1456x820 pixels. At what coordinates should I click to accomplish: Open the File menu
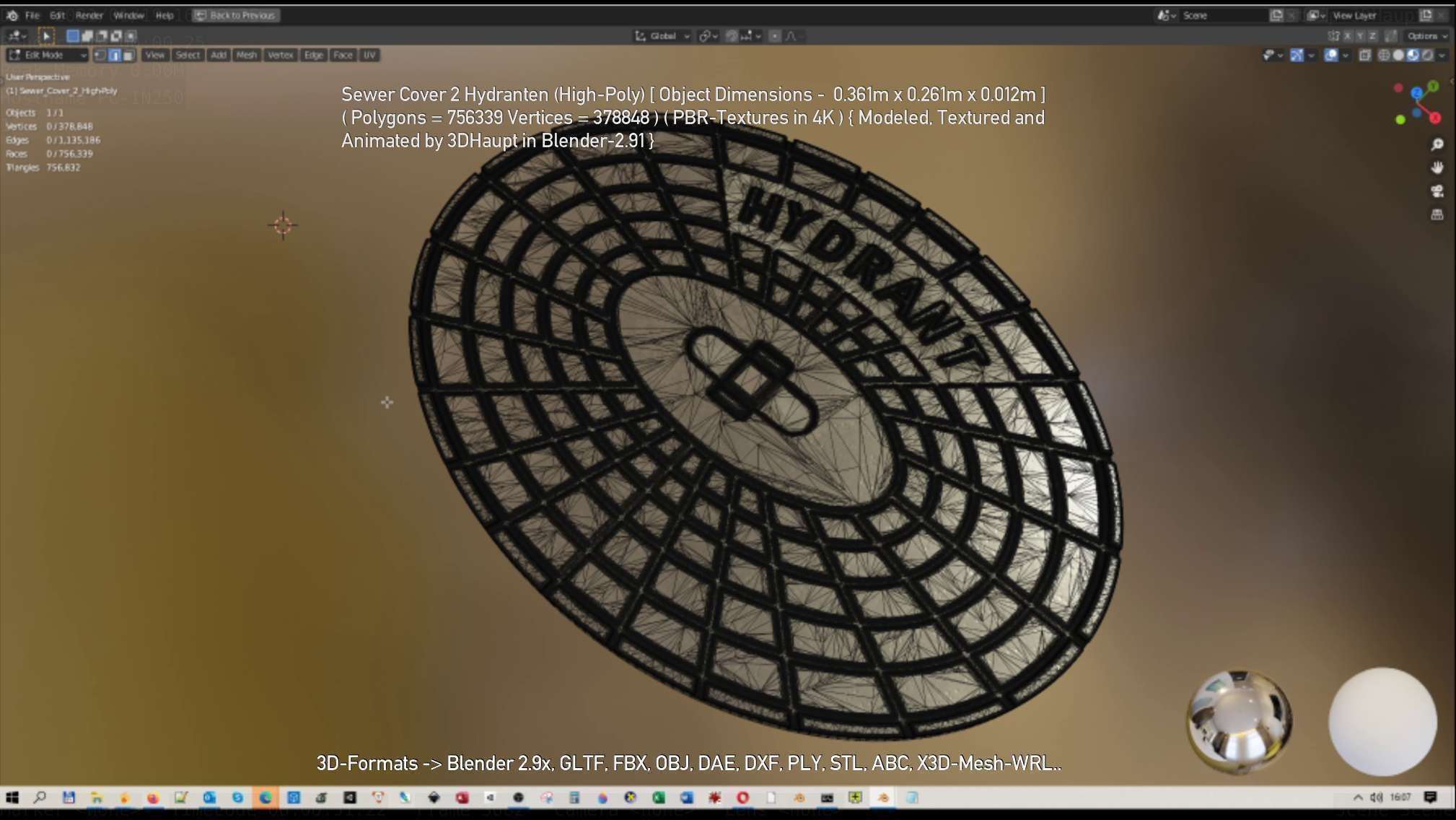coord(32,15)
